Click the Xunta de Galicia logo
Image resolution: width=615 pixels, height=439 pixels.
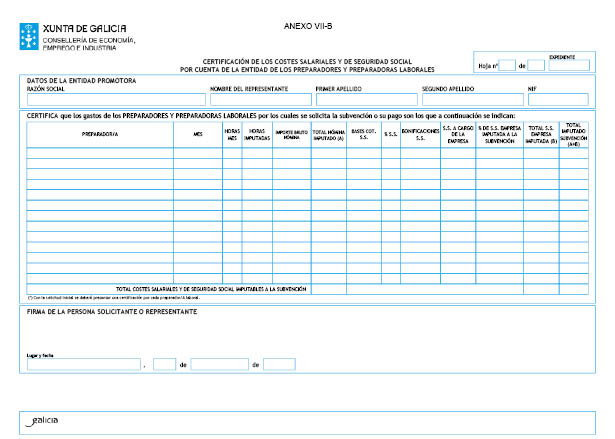[x=70, y=34]
